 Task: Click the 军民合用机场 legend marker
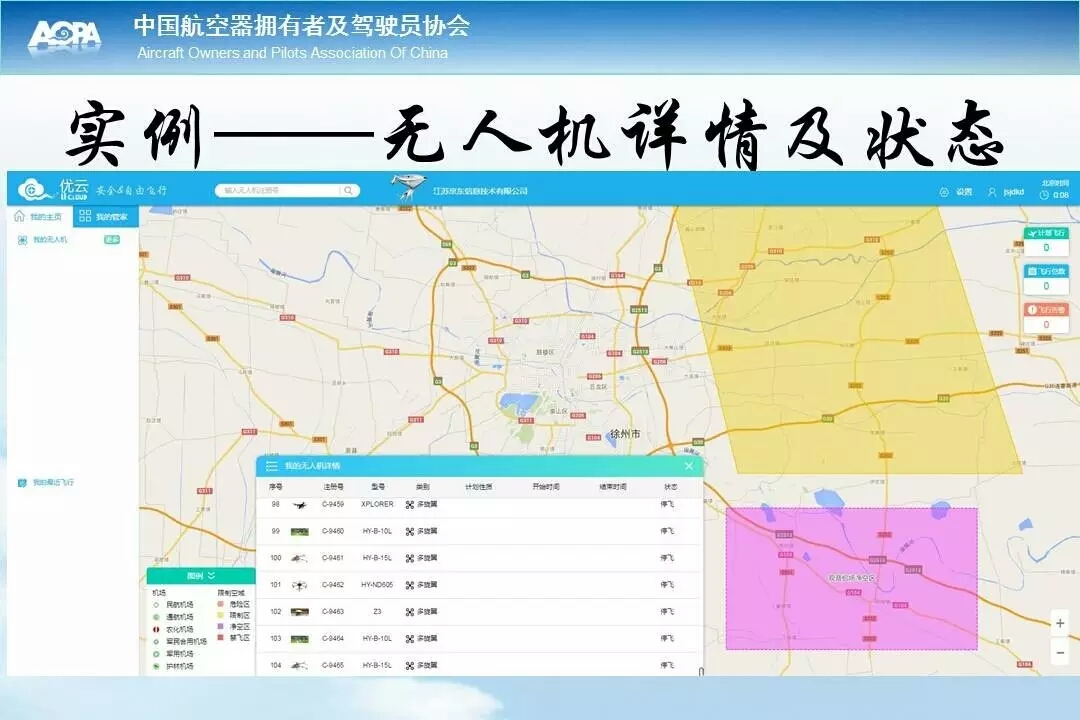156,641
